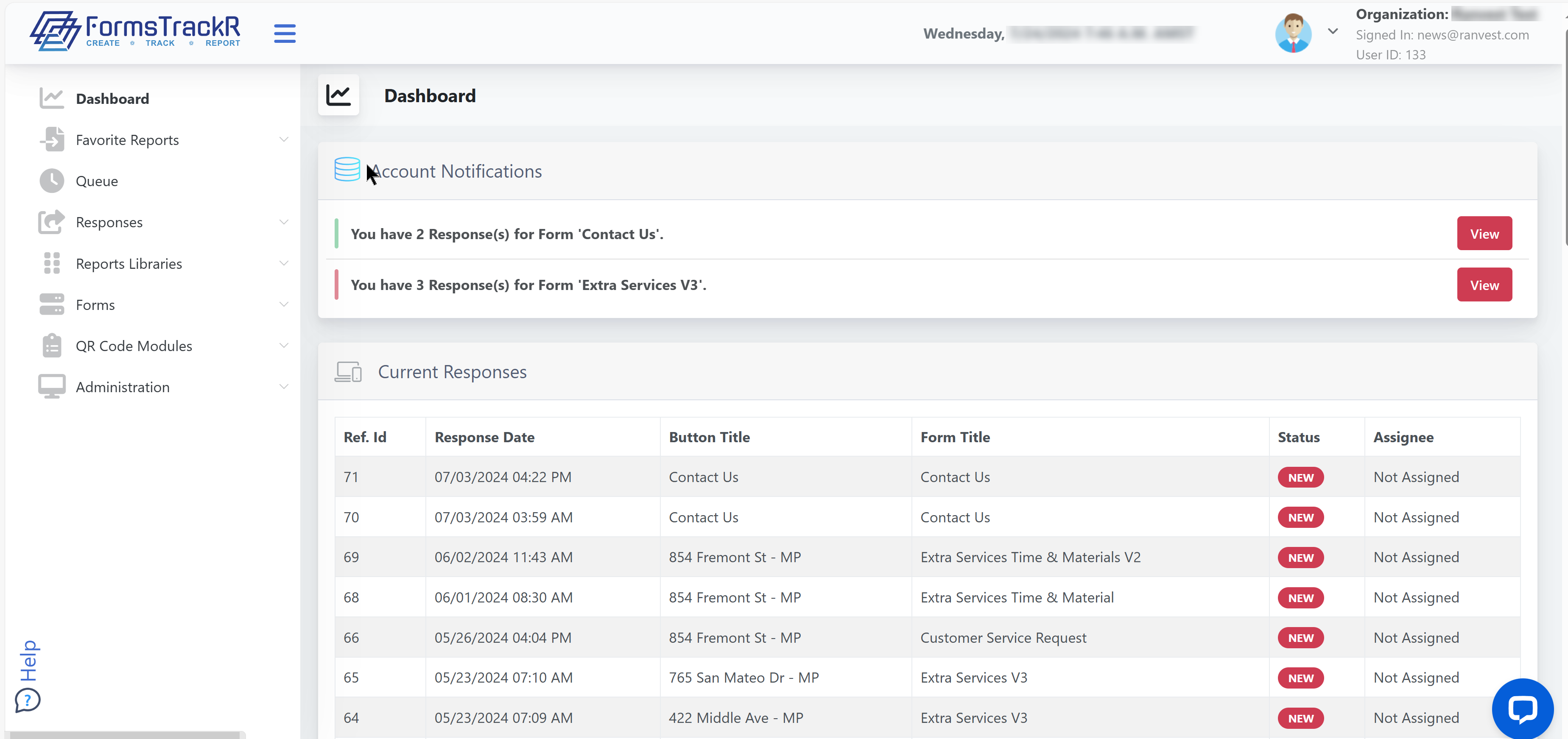The width and height of the screenshot is (1568, 739).
Task: Click the NEW badge in row 65
Action: click(1300, 678)
